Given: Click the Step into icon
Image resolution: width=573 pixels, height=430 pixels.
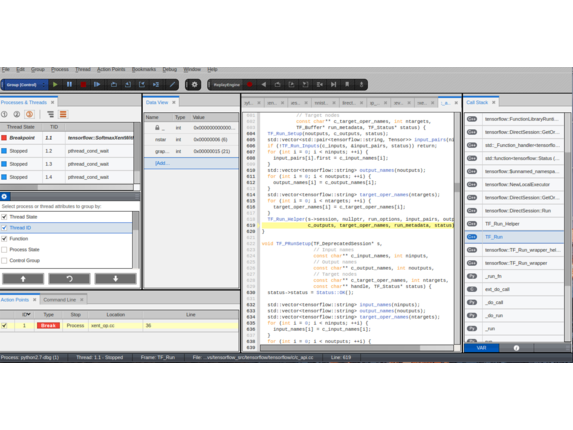Looking at the screenshot, I should tap(128, 85).
